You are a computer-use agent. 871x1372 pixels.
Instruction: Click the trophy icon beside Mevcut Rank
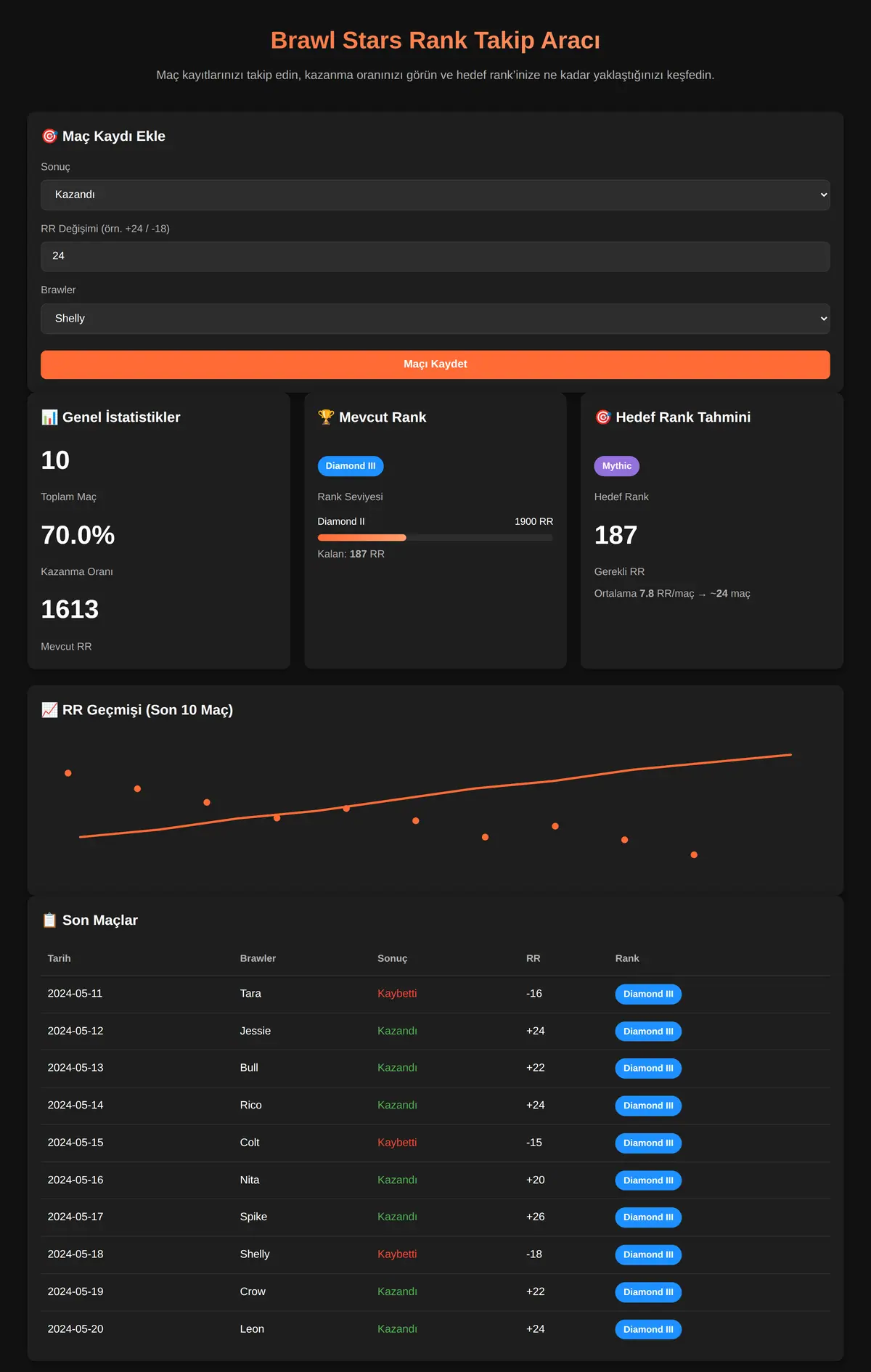pyautogui.click(x=326, y=417)
